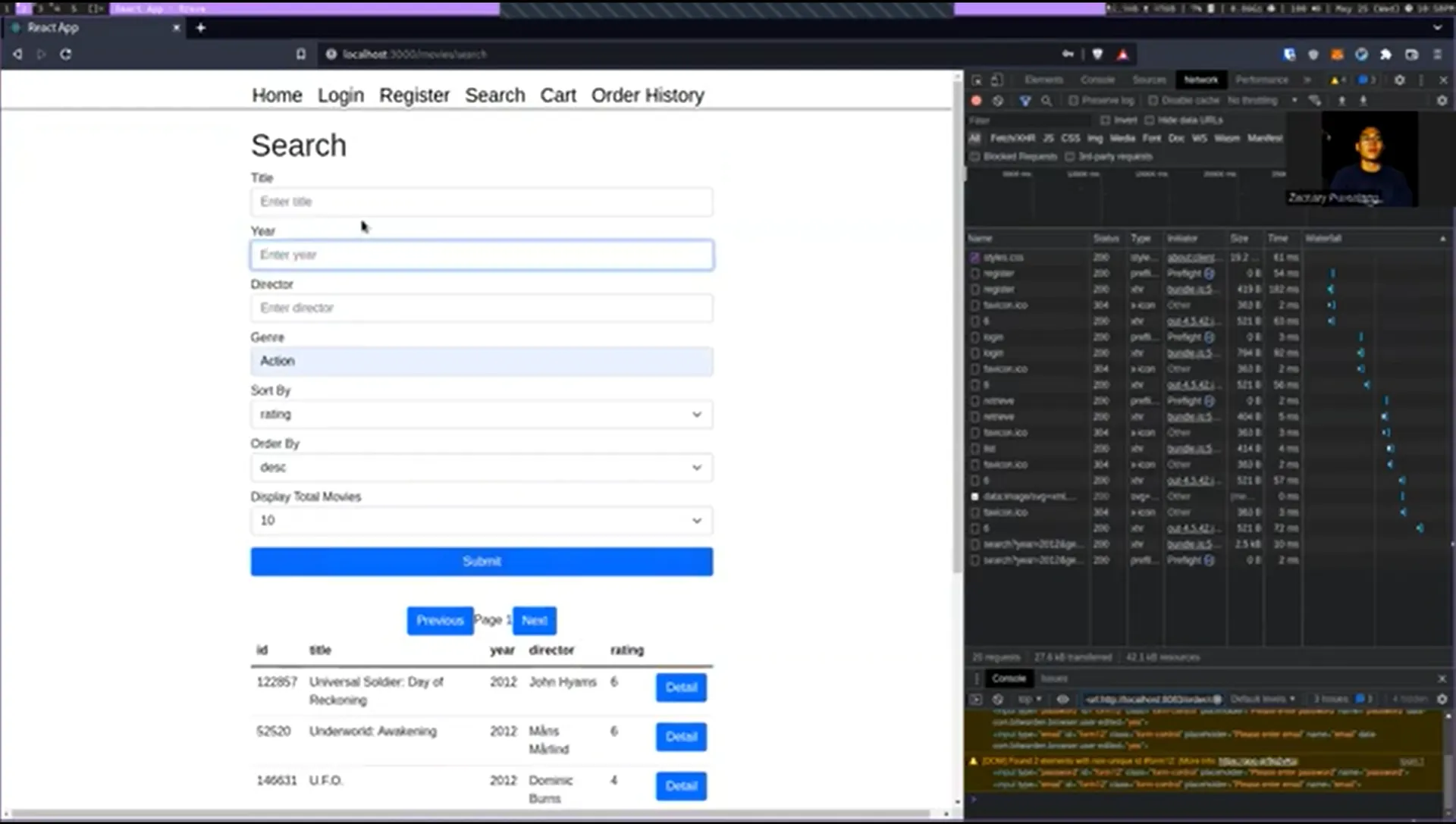Open DevTools settings gear

point(1399,80)
